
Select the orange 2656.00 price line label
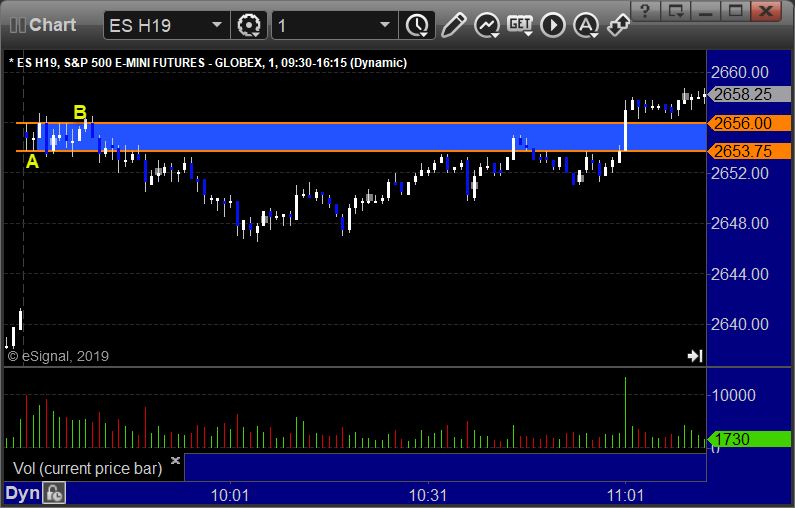[748, 123]
